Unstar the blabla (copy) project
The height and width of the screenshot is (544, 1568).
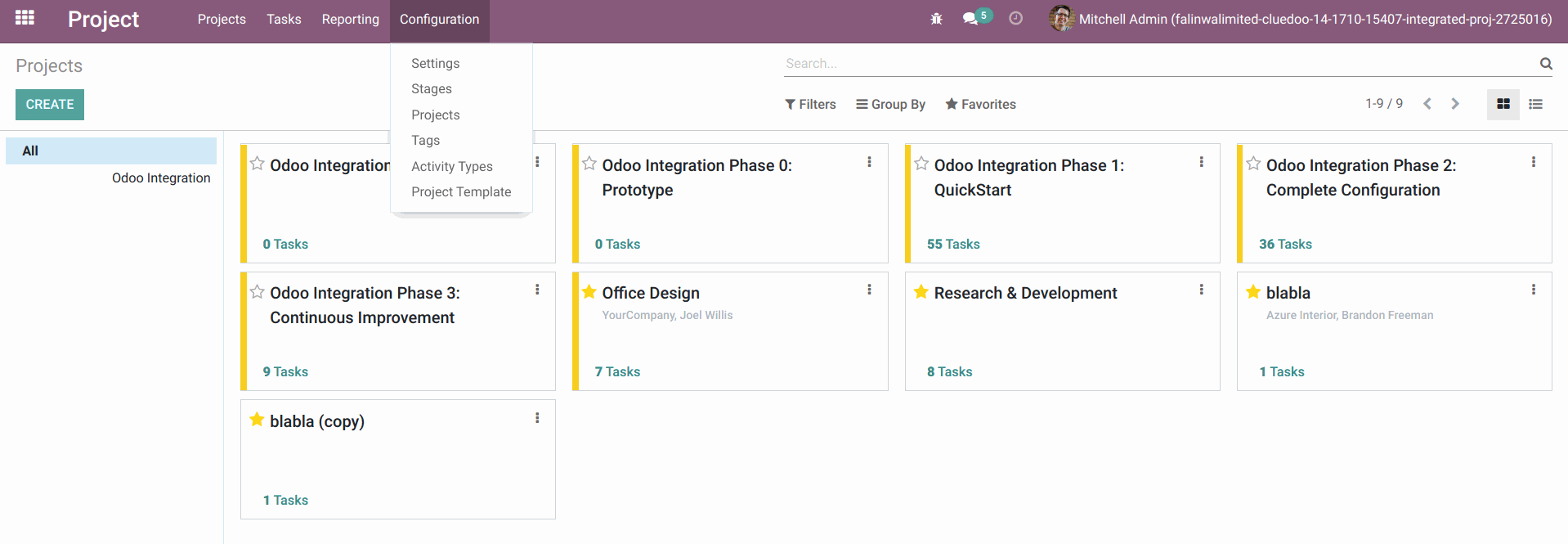tap(257, 420)
